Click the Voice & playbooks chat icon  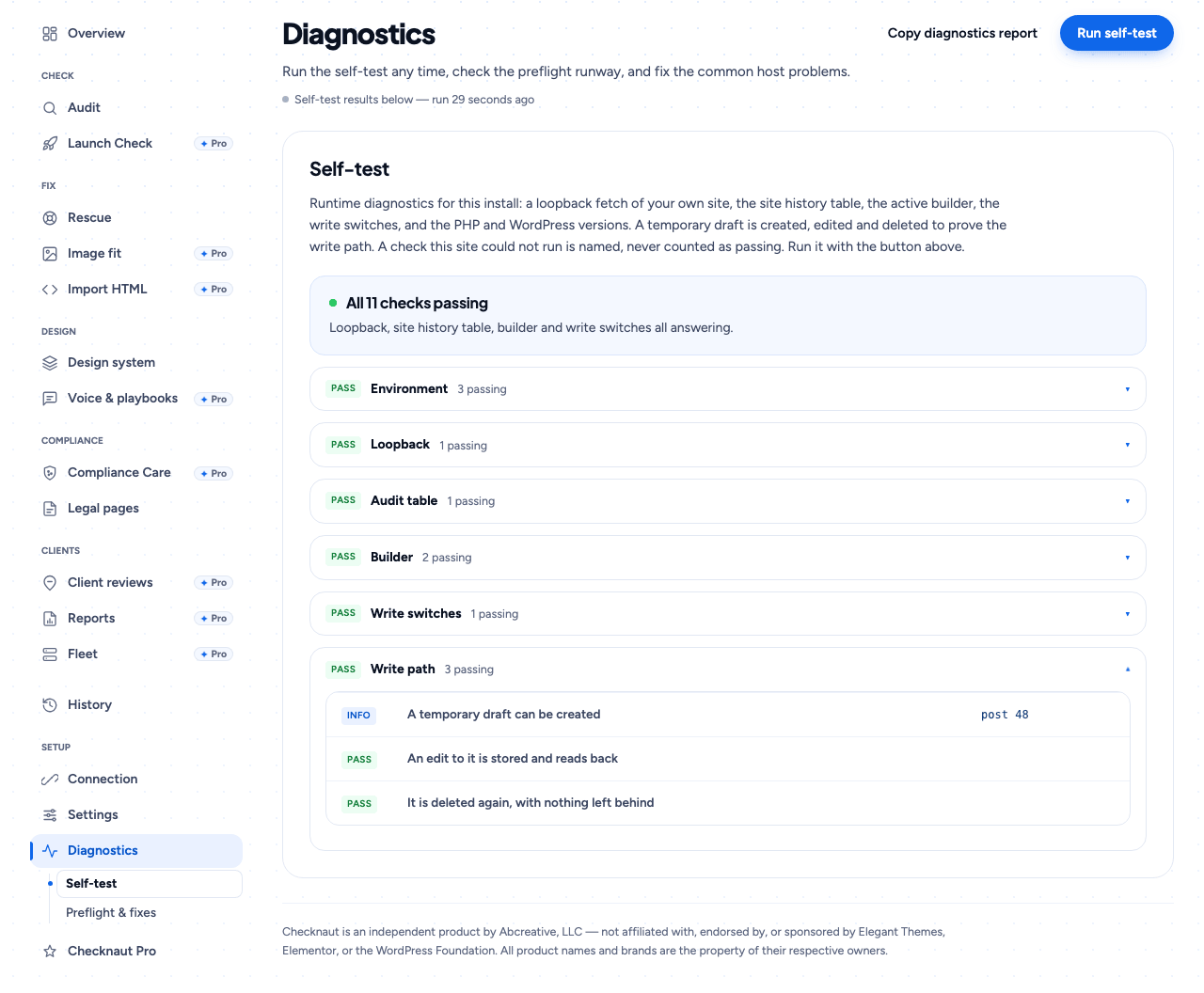pos(50,399)
